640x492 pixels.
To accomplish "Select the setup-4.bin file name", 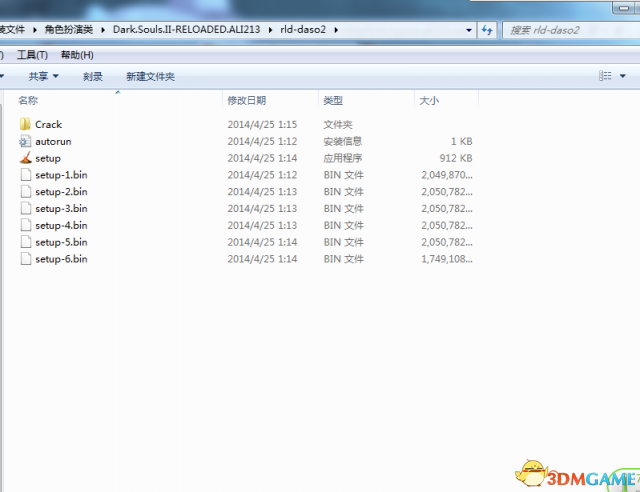I will tap(61, 225).
